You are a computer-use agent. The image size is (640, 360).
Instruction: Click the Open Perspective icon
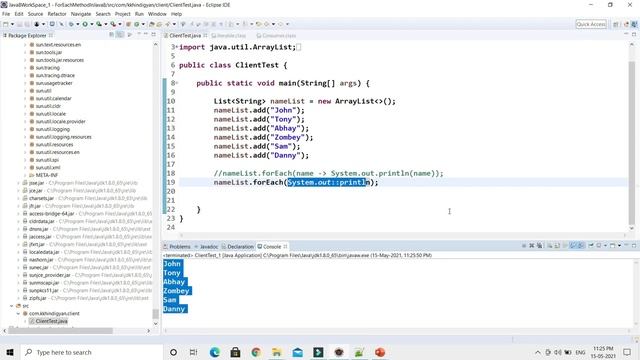[x=616, y=24]
